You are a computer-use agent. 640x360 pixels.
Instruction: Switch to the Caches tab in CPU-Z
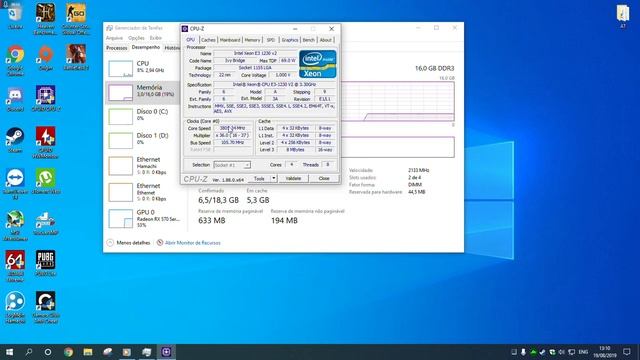point(208,40)
